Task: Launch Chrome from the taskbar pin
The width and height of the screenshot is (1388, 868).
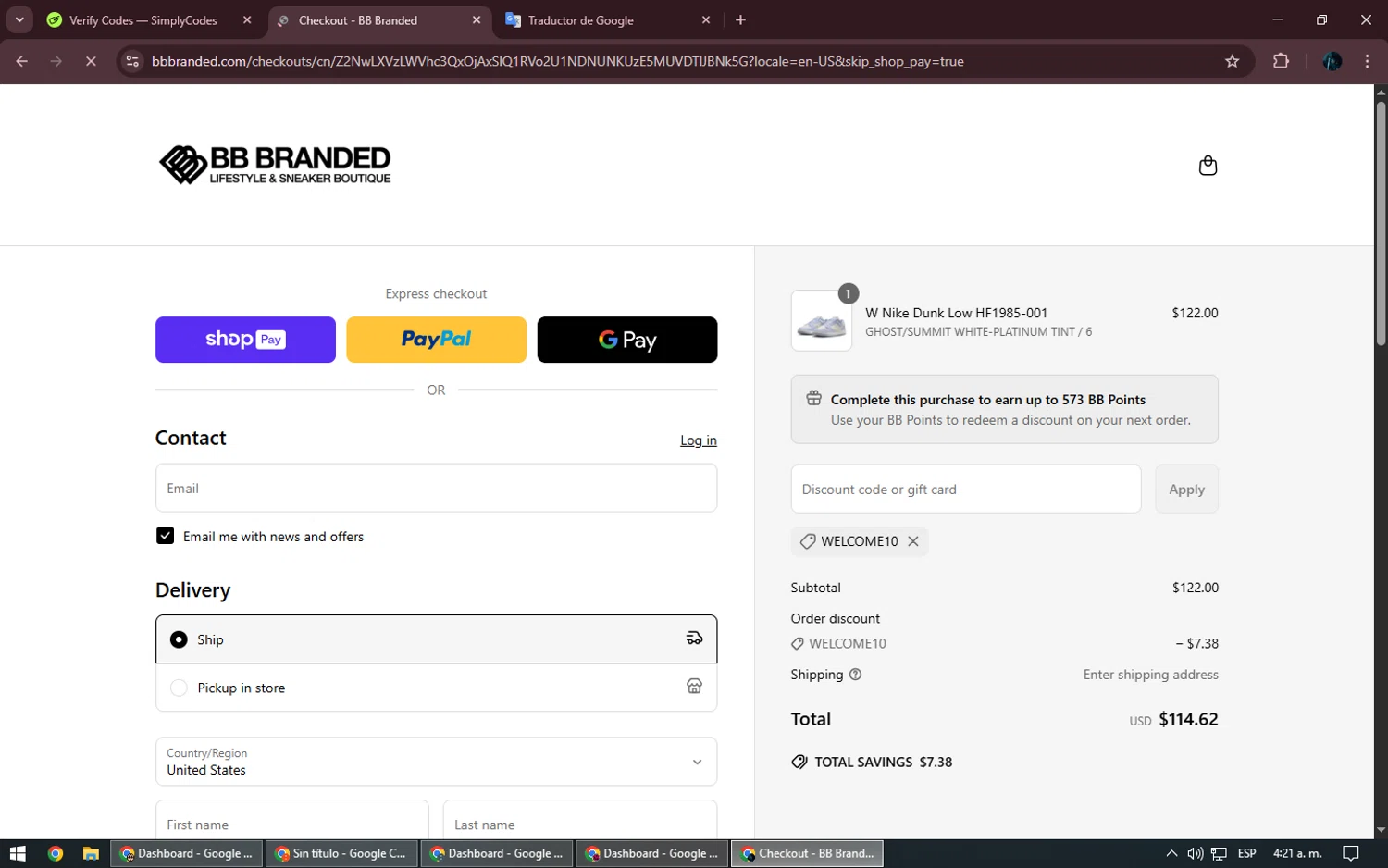Action: coord(56,853)
